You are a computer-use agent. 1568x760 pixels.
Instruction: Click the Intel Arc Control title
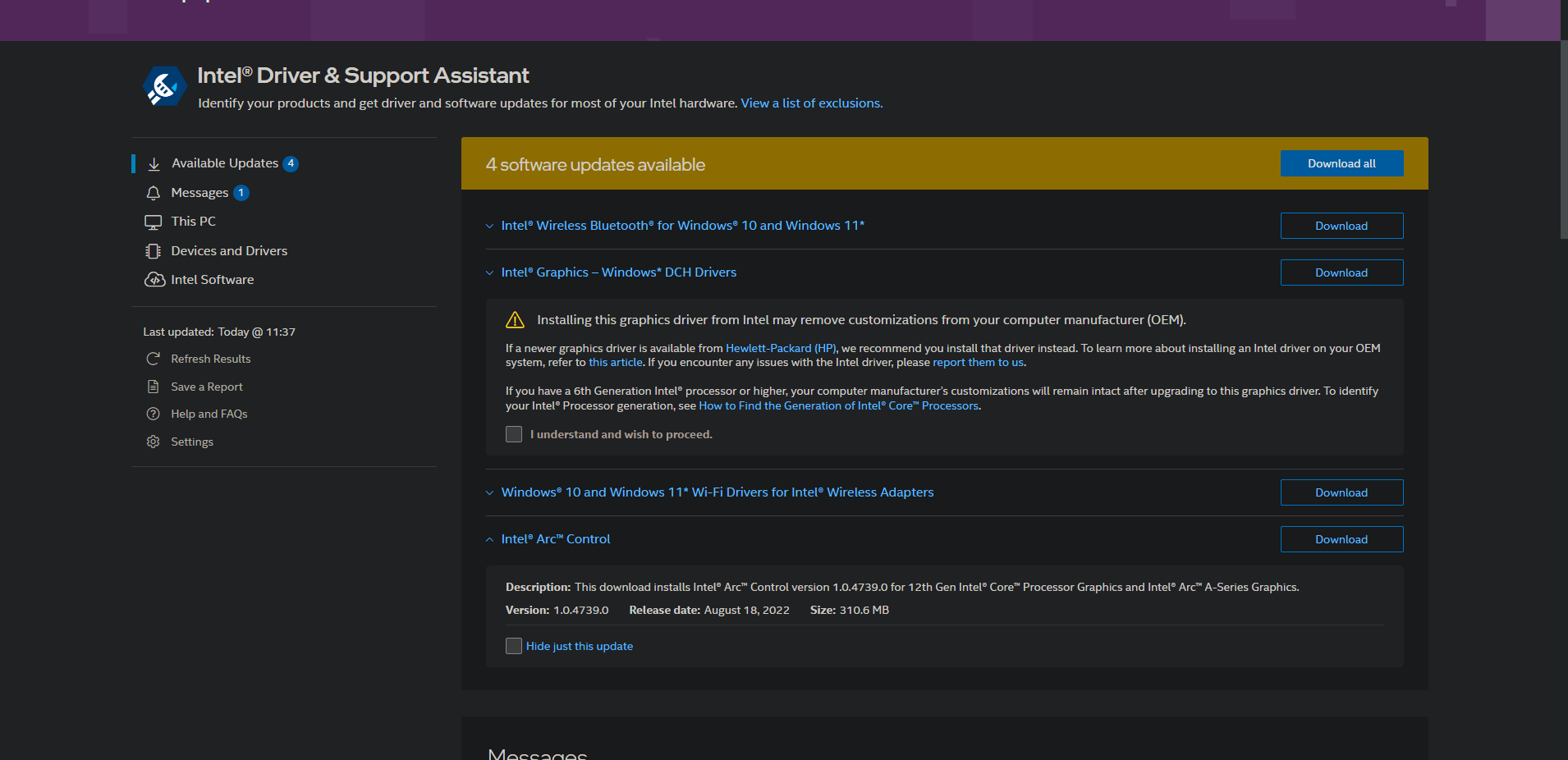tap(556, 539)
